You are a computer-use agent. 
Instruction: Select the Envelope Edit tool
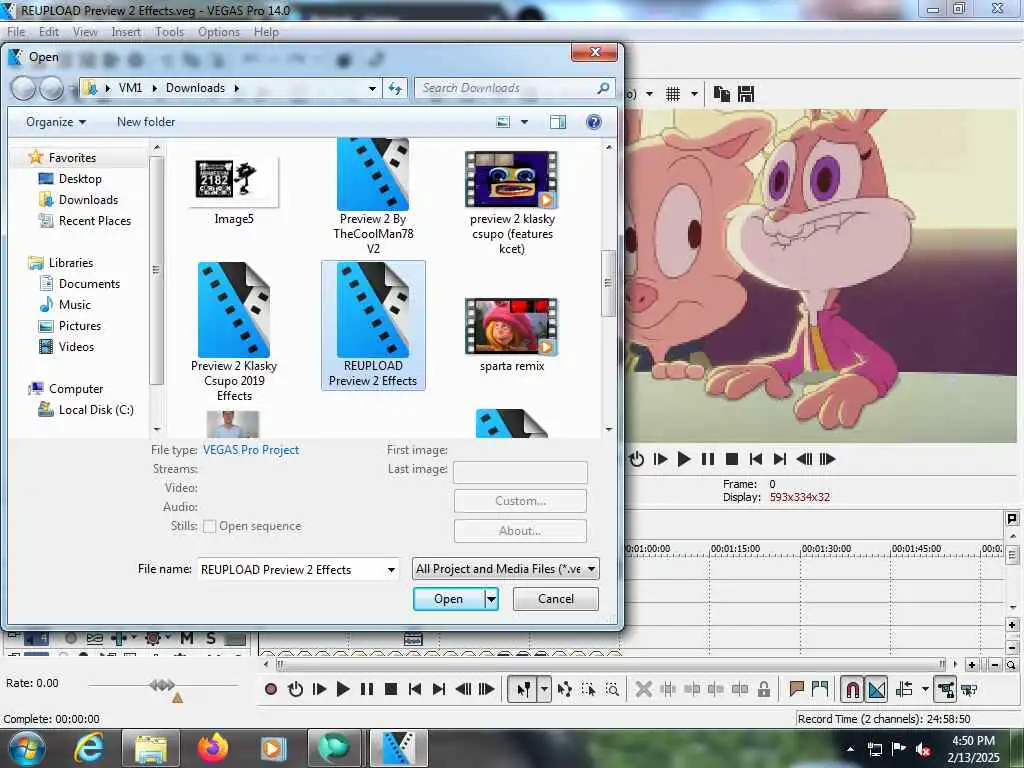565,689
